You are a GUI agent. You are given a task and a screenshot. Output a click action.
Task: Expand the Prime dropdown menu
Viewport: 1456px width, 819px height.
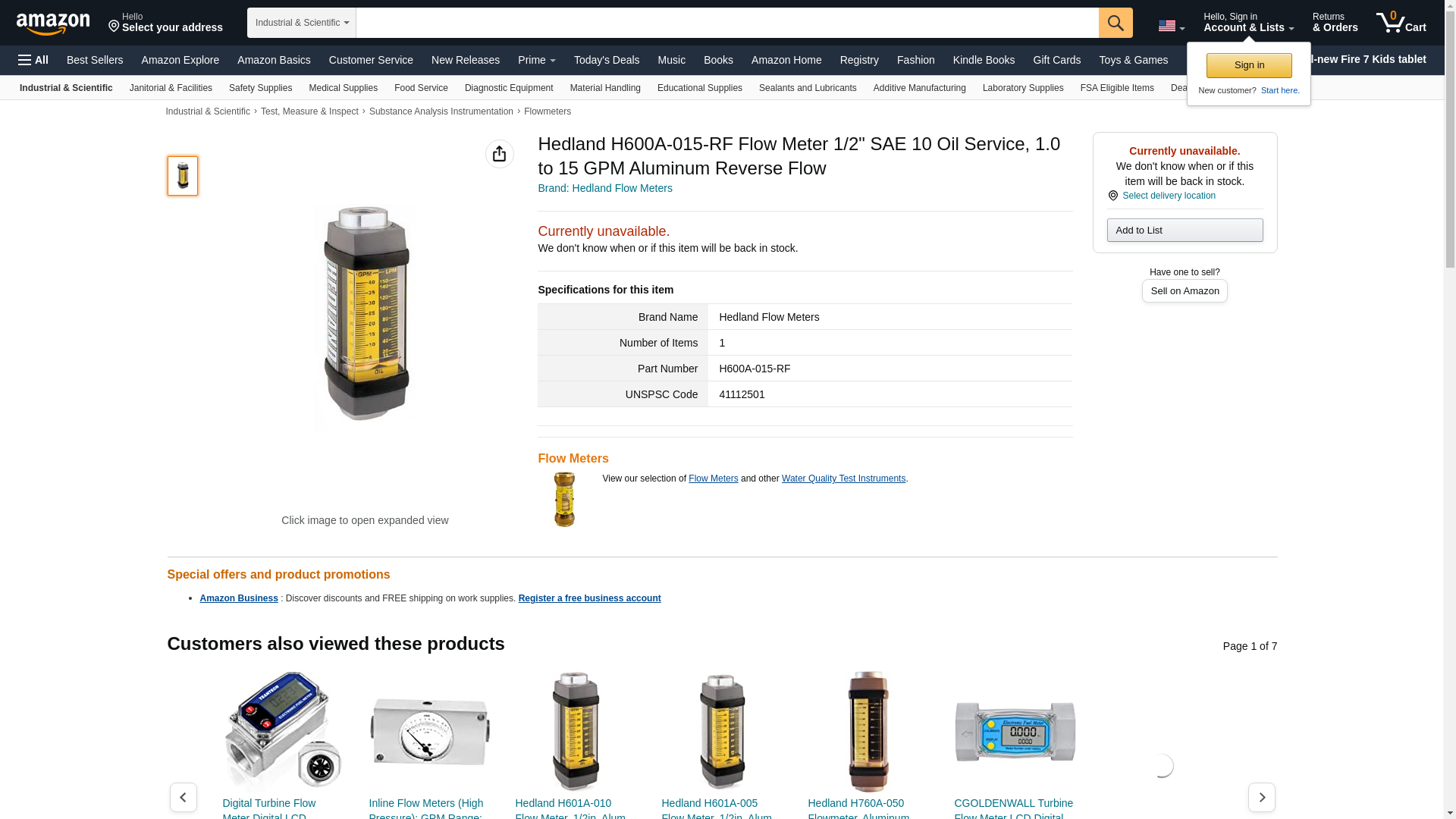click(x=537, y=60)
